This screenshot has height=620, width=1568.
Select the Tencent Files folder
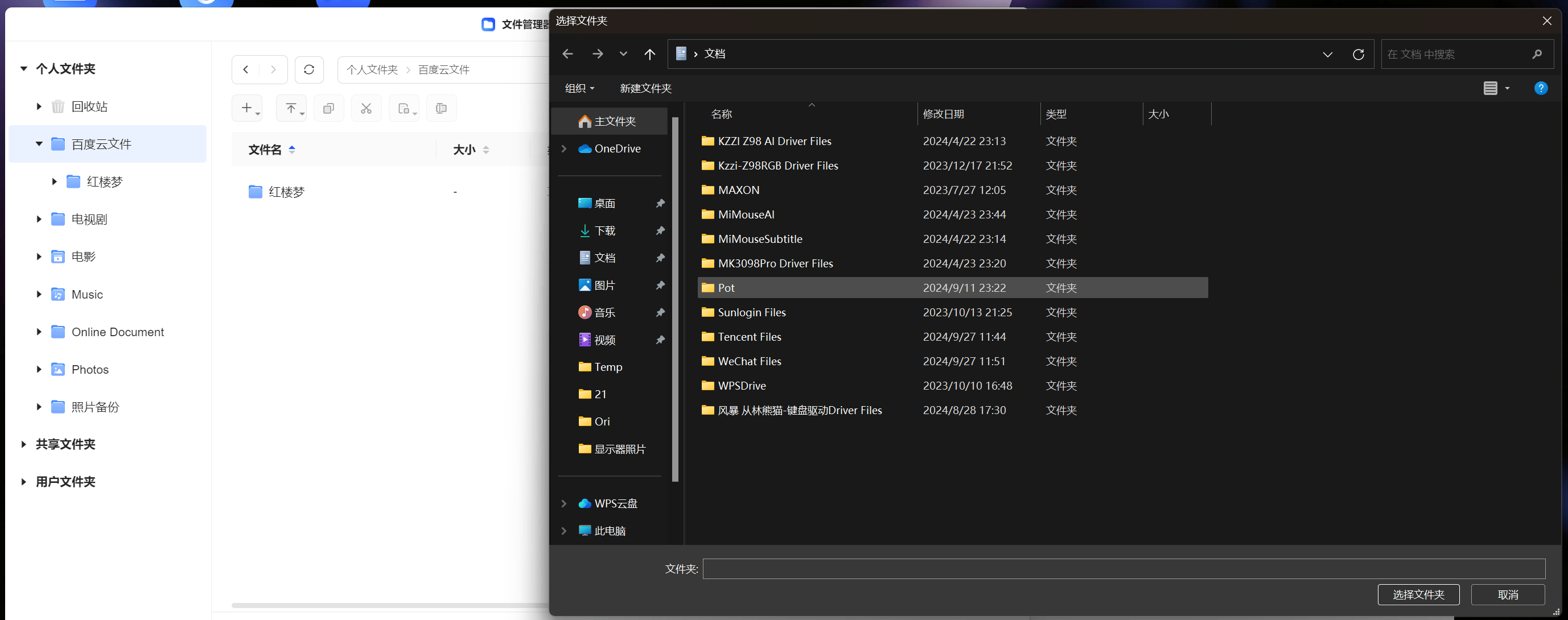750,337
